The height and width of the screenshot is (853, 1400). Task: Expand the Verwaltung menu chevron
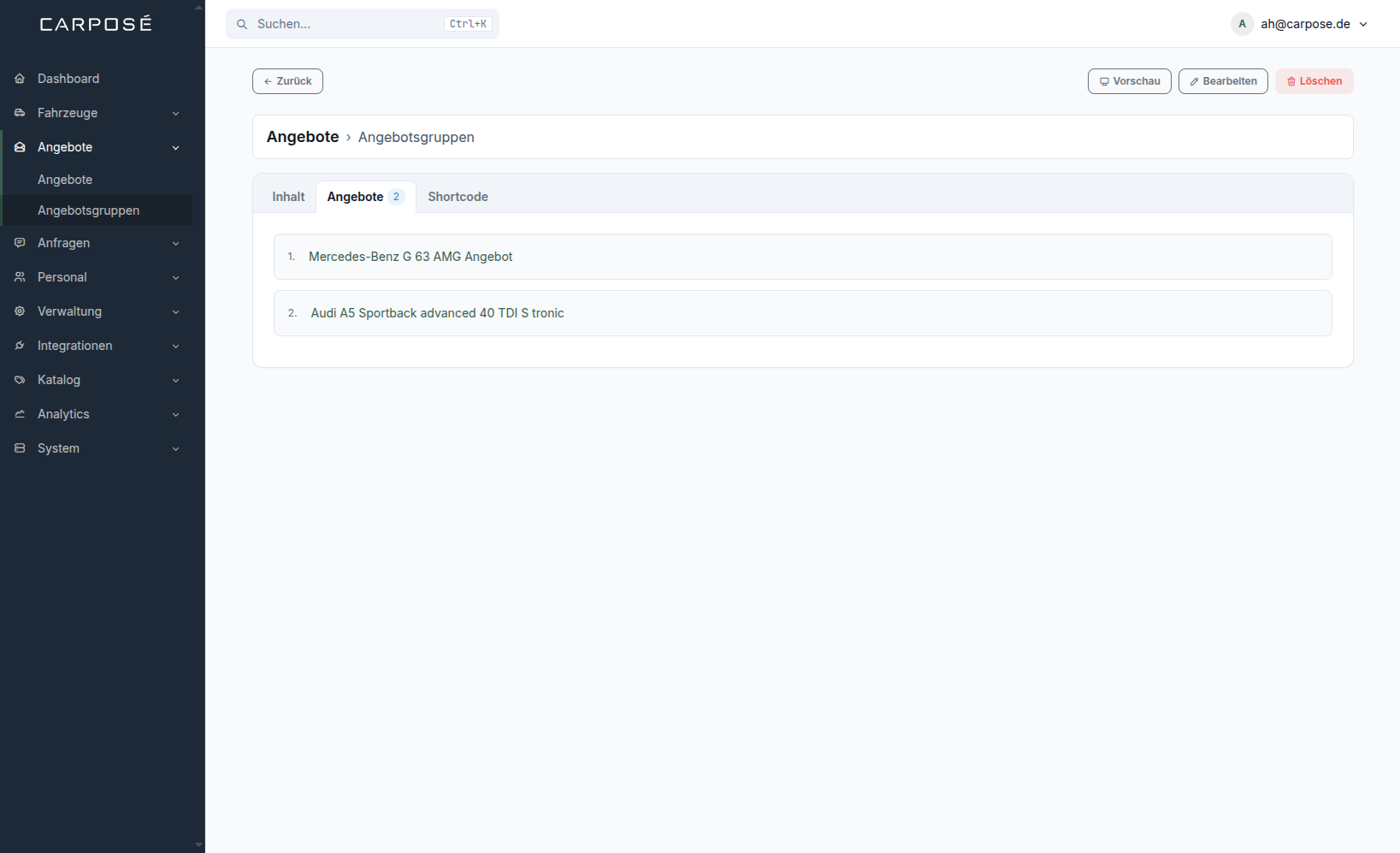175,311
